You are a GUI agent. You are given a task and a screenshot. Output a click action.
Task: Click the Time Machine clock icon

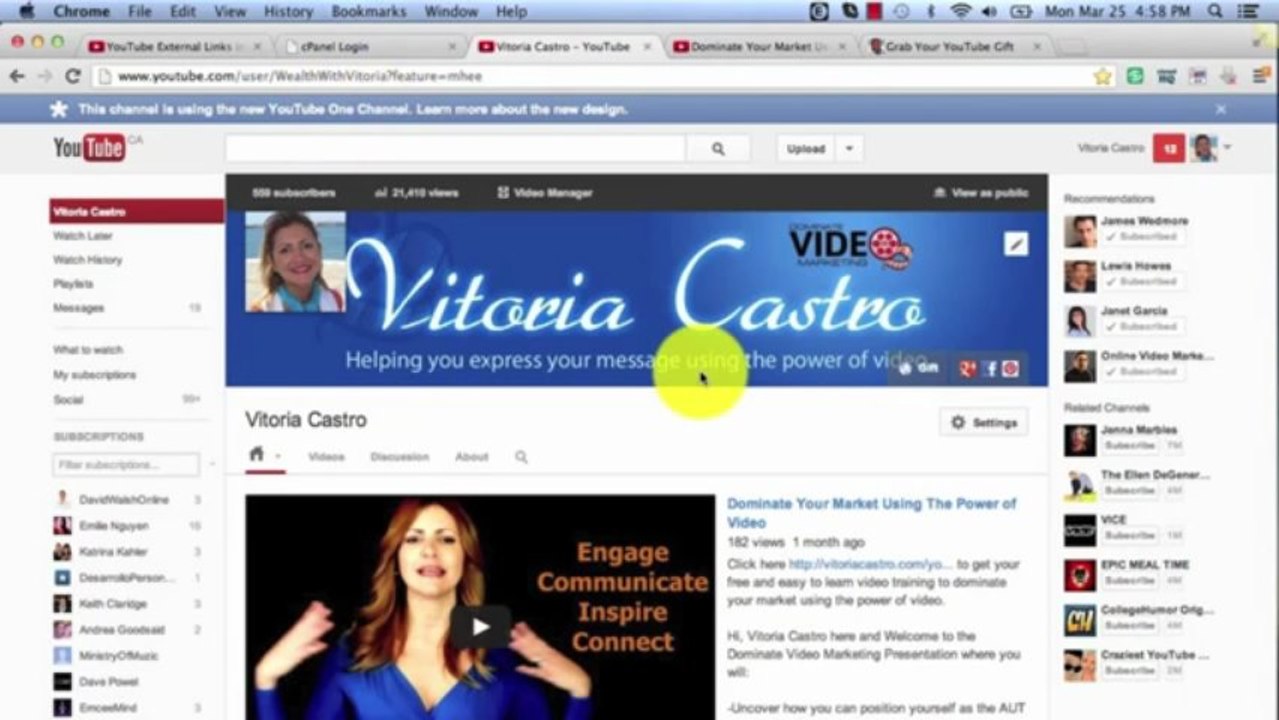pyautogui.click(x=902, y=12)
